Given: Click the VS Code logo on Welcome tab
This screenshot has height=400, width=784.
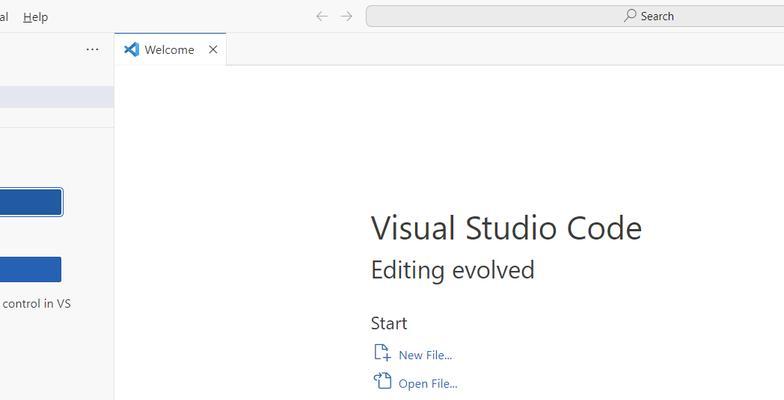Looking at the screenshot, I should 132,50.
